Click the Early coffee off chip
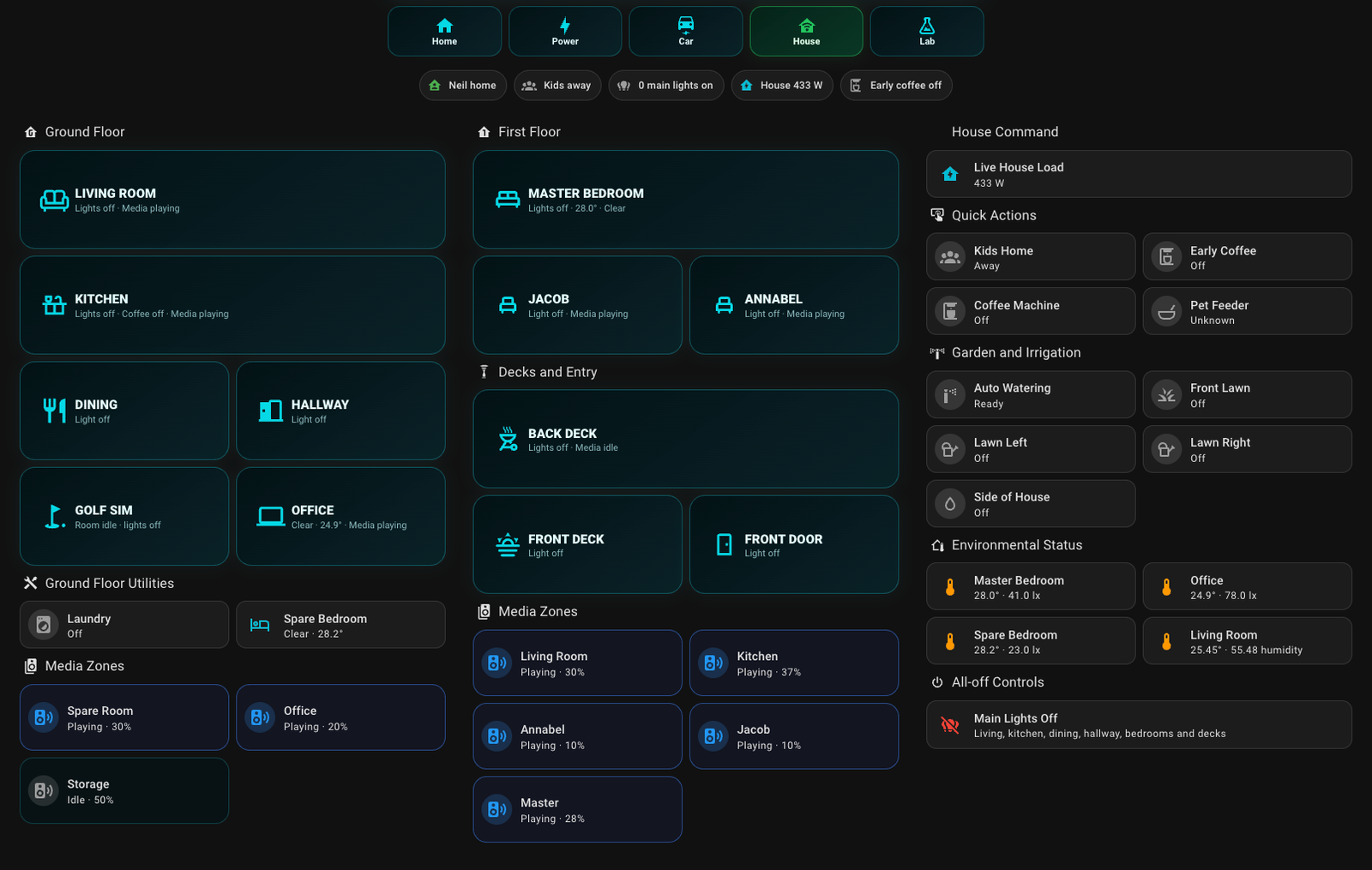1372x870 pixels. click(x=896, y=86)
